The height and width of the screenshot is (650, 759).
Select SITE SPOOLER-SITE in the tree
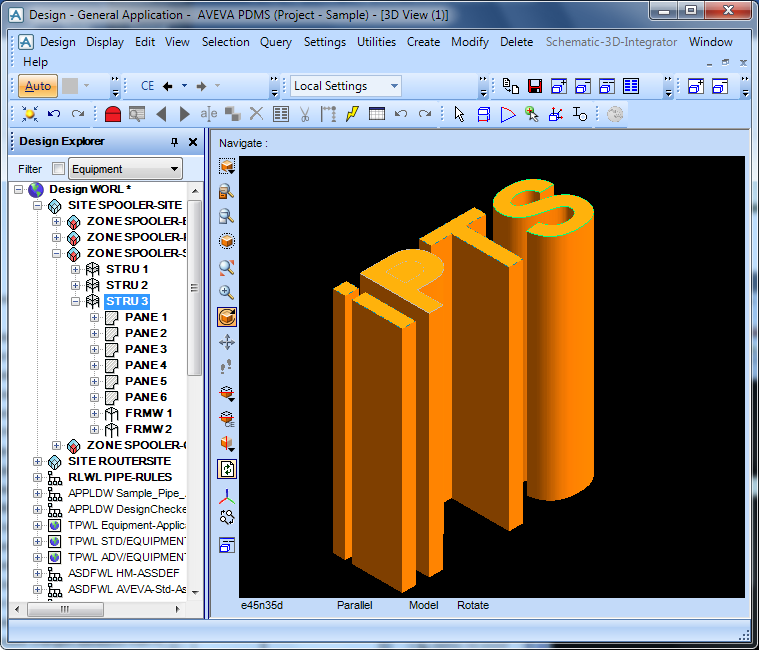[x=125, y=205]
